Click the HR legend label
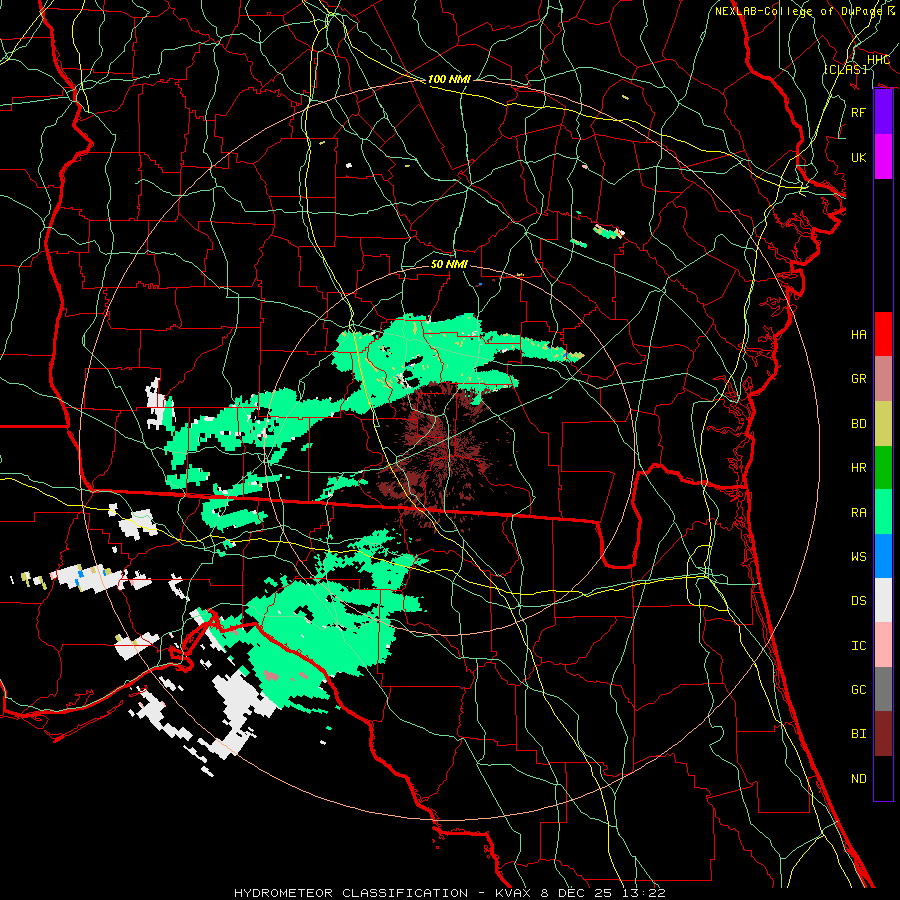 point(858,468)
